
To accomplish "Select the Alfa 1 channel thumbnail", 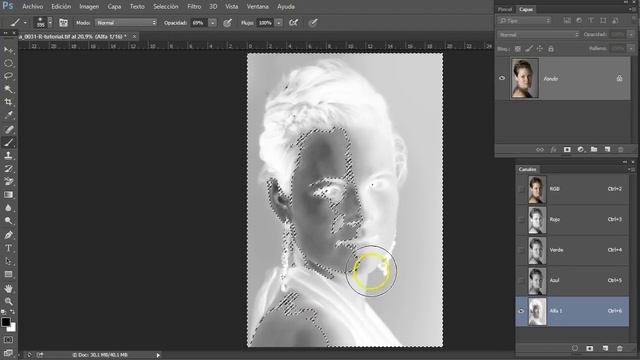I will tap(537, 311).
